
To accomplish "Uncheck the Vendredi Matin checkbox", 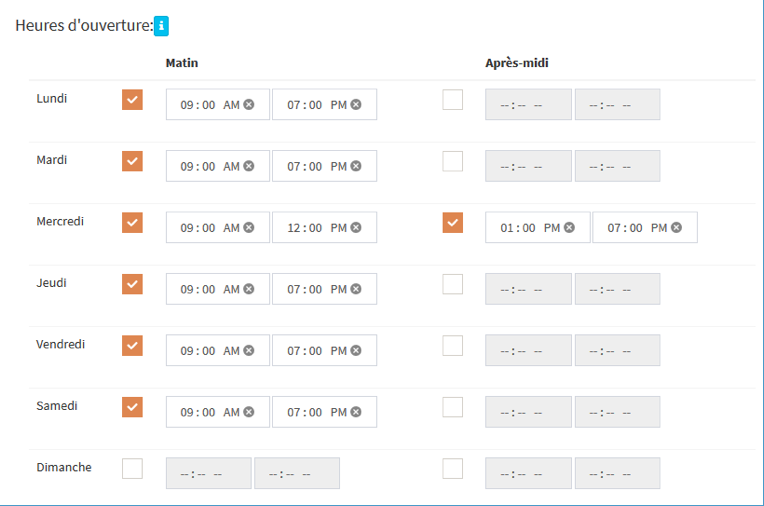I will (x=132, y=346).
